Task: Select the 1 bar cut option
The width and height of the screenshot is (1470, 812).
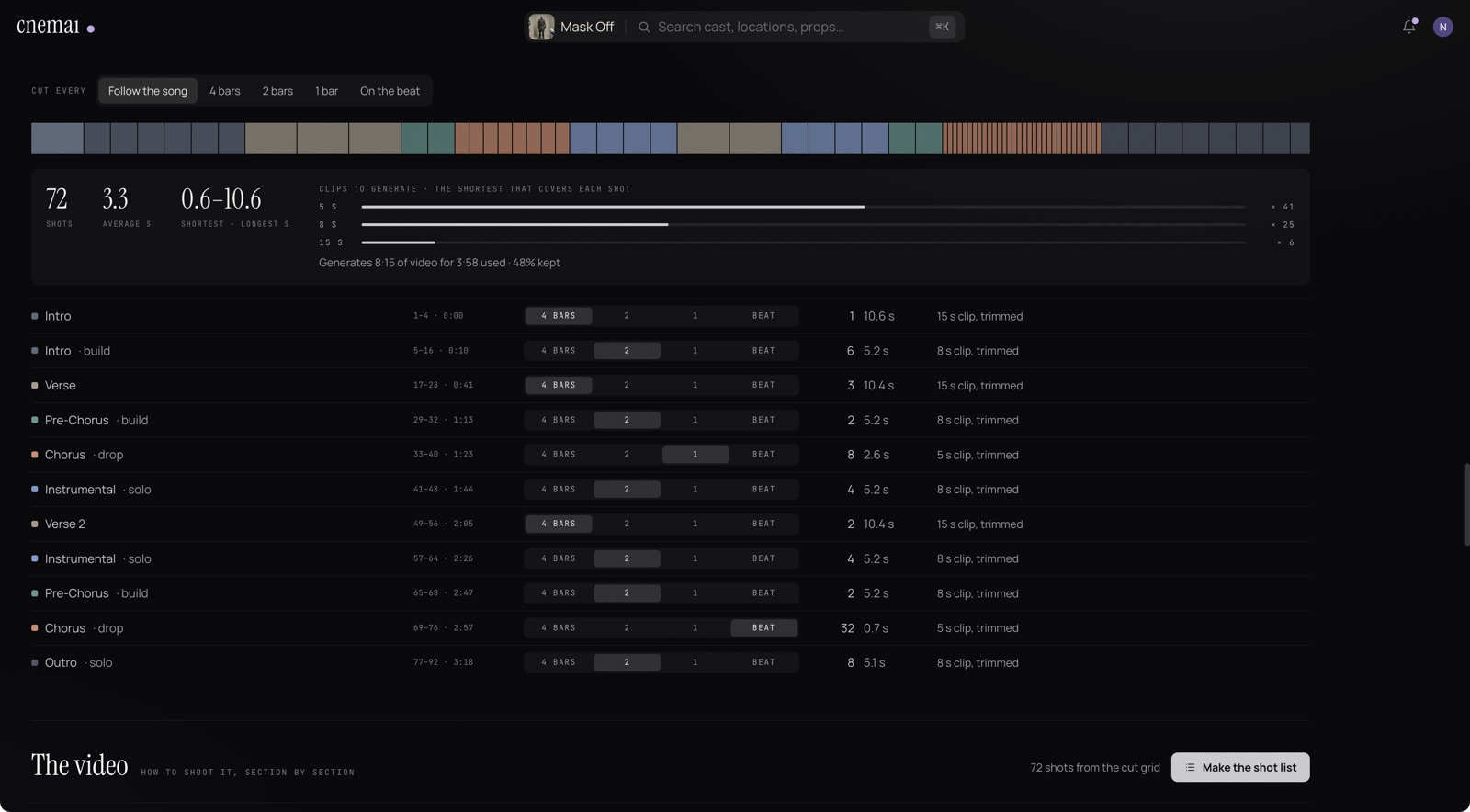Action: (x=326, y=91)
